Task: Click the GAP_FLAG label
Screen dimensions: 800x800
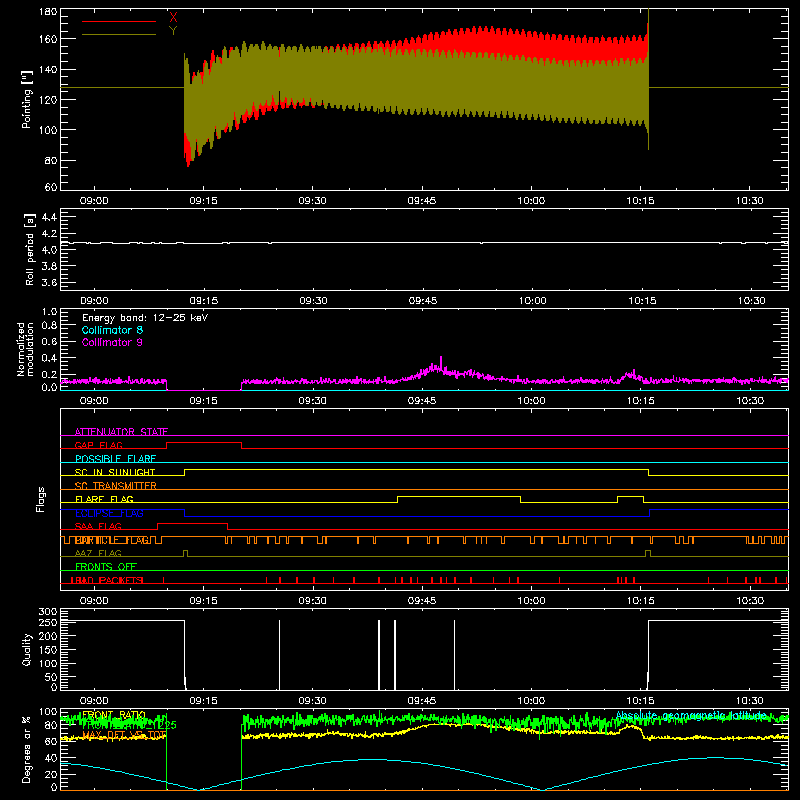Action: click(x=98, y=445)
